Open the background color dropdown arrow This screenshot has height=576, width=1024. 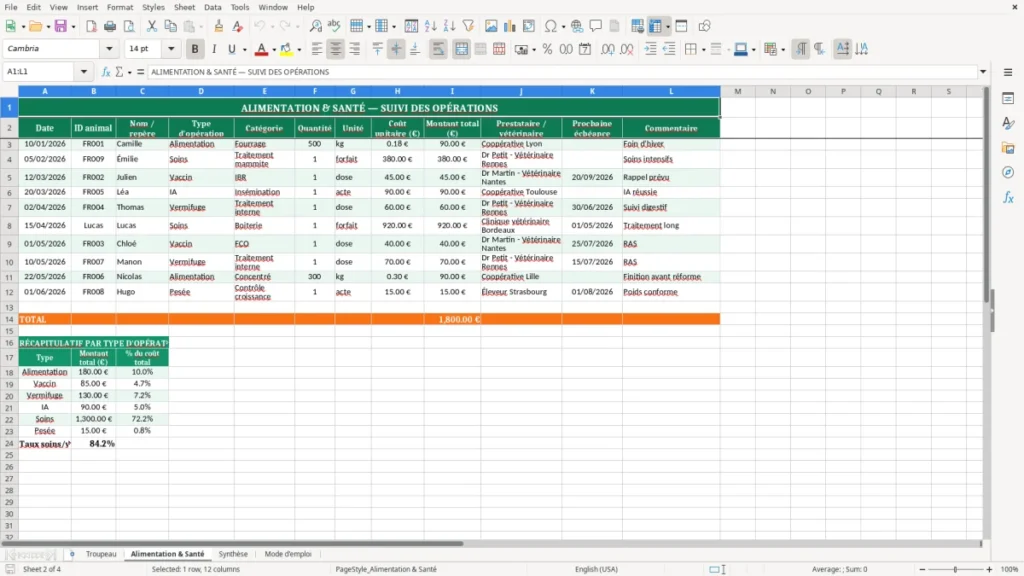click(x=299, y=50)
